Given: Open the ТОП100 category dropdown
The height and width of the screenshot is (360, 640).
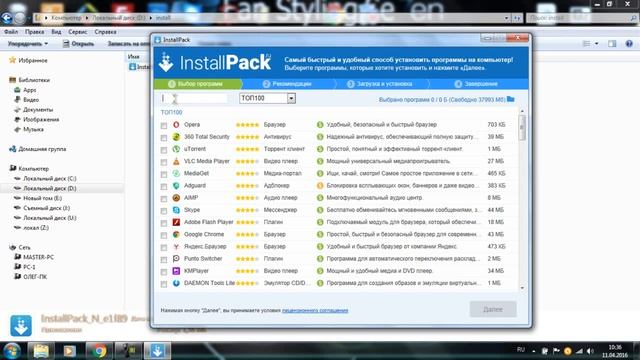Looking at the screenshot, I should coord(267,98).
